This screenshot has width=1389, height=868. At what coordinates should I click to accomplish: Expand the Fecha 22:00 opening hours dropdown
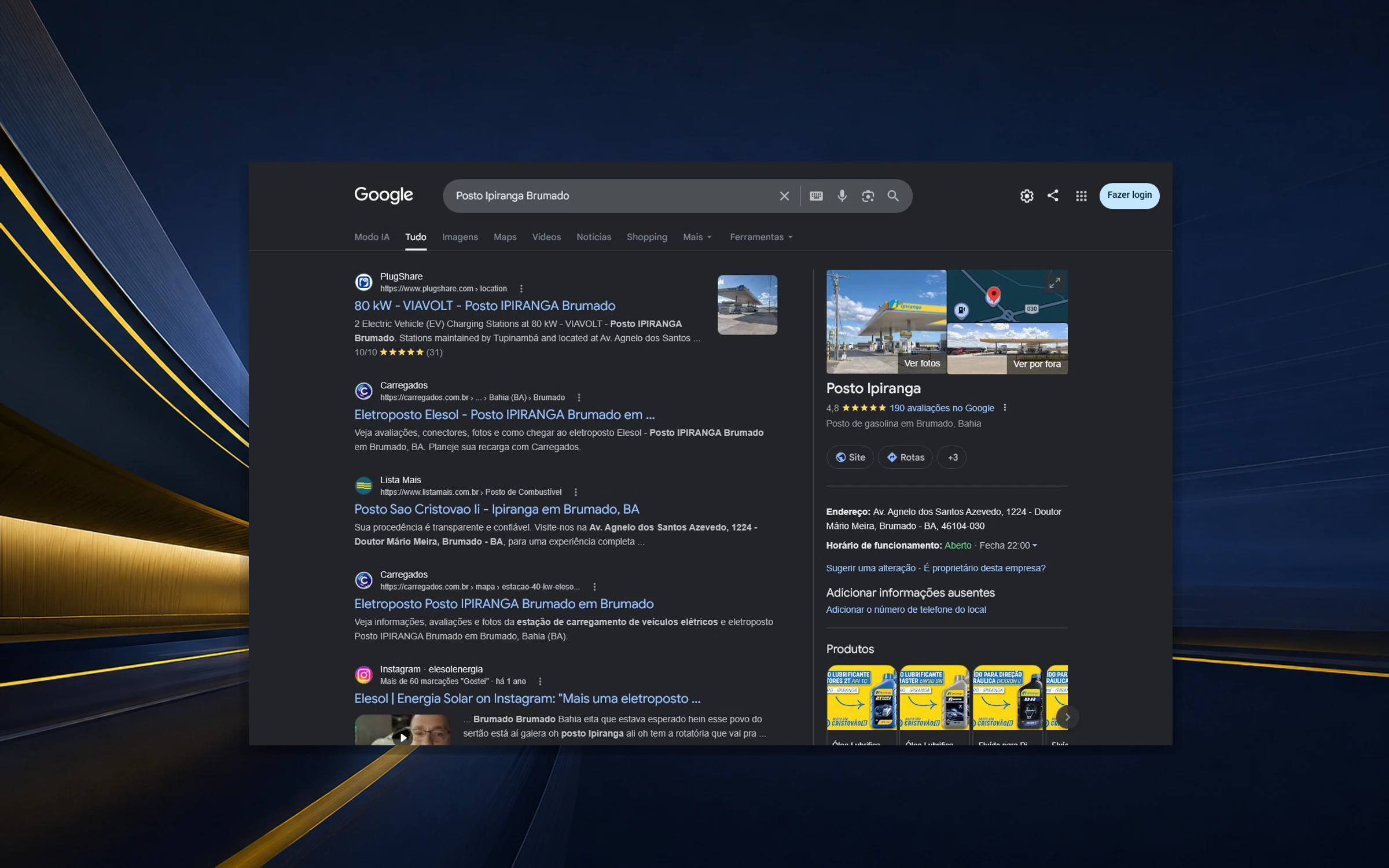point(1008,546)
